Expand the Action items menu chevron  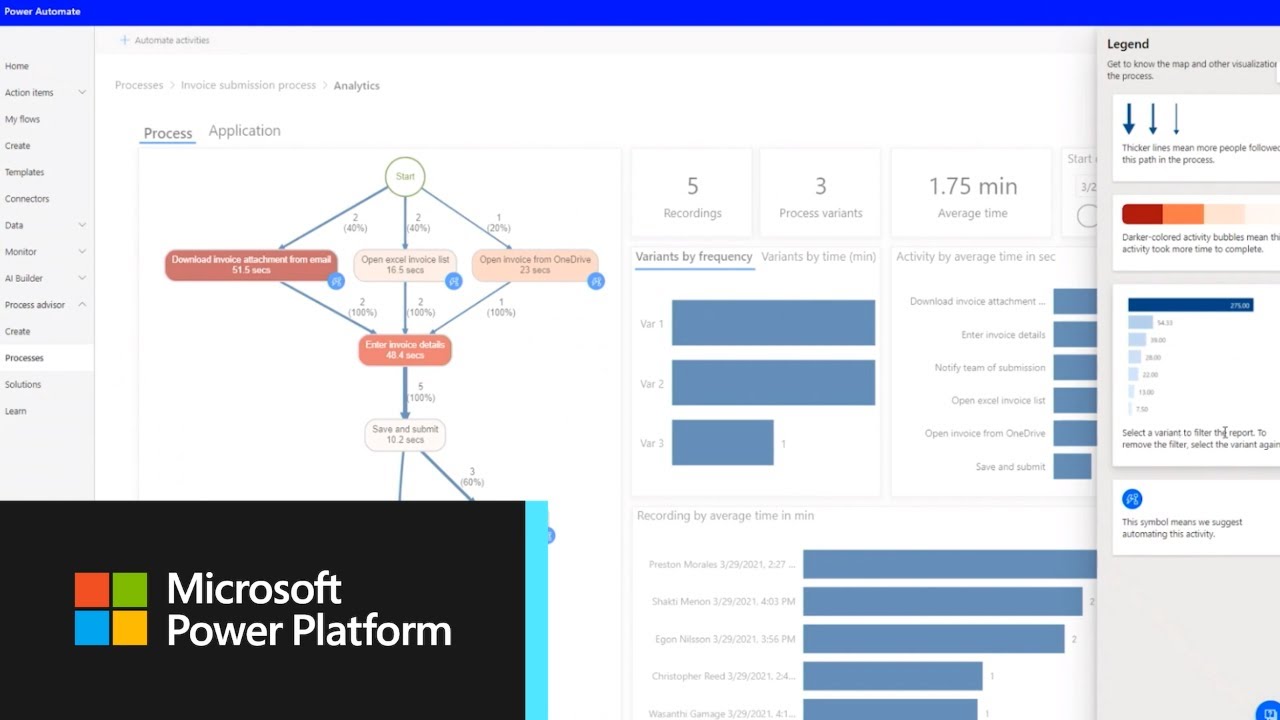(82, 93)
